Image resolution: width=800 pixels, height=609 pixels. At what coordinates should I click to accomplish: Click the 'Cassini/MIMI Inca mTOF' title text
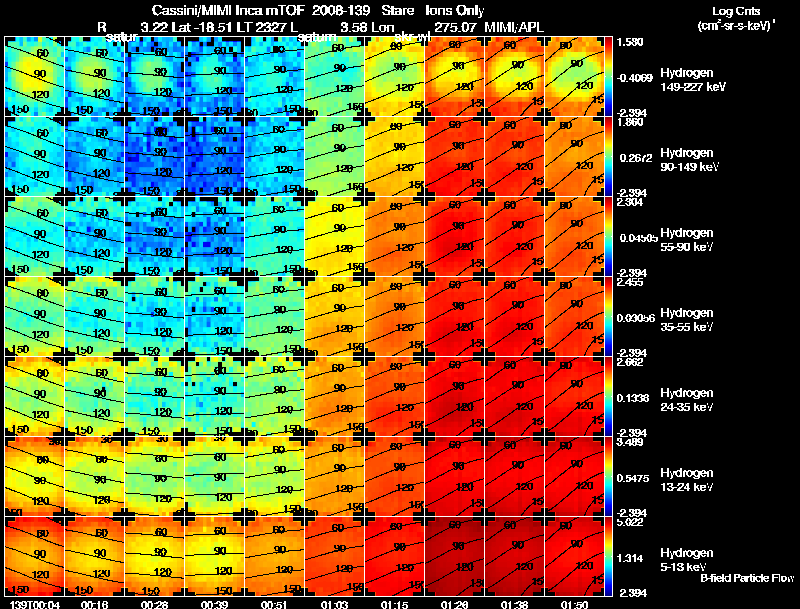pos(228,11)
